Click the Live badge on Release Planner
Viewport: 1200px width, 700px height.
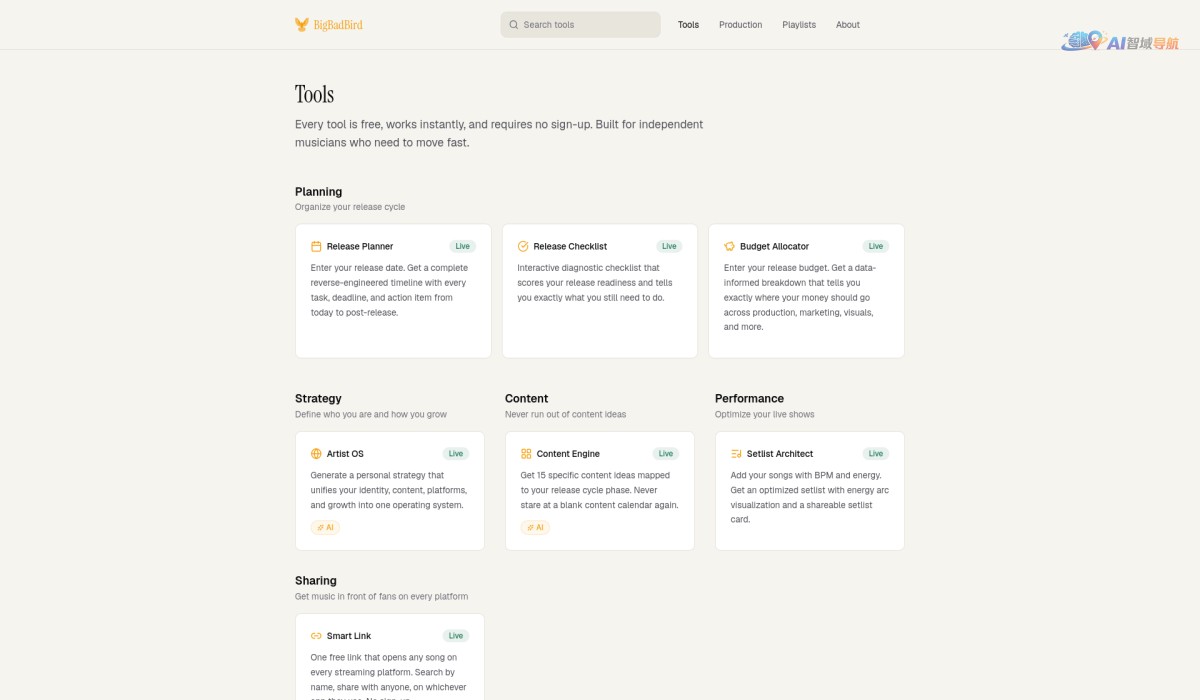[462, 246]
